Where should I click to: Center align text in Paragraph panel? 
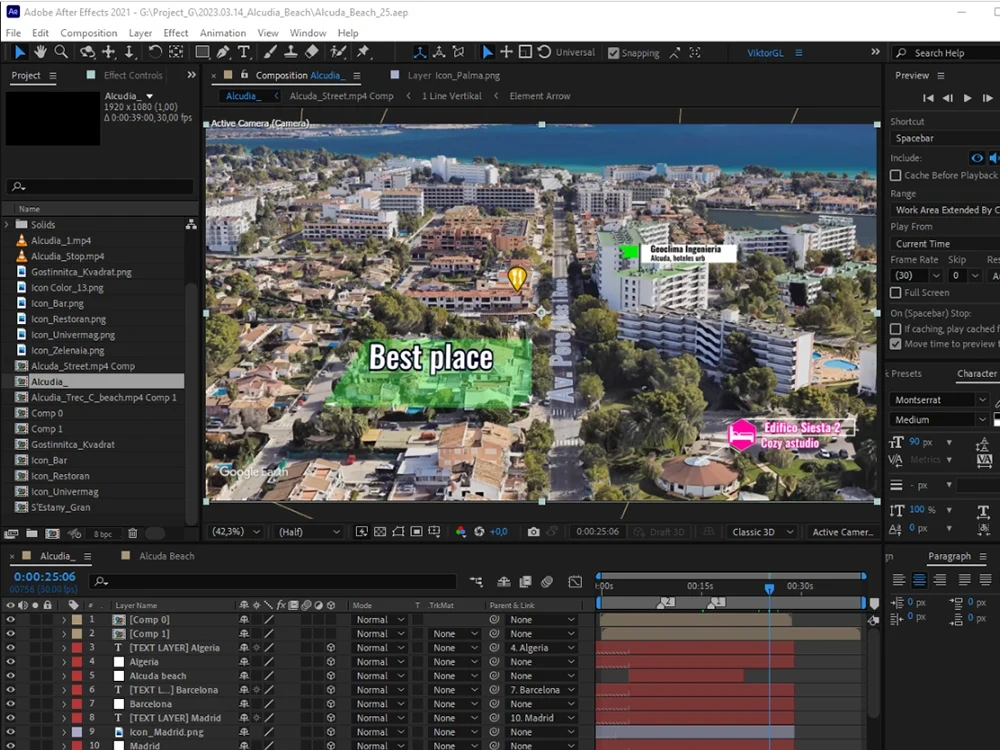919,580
